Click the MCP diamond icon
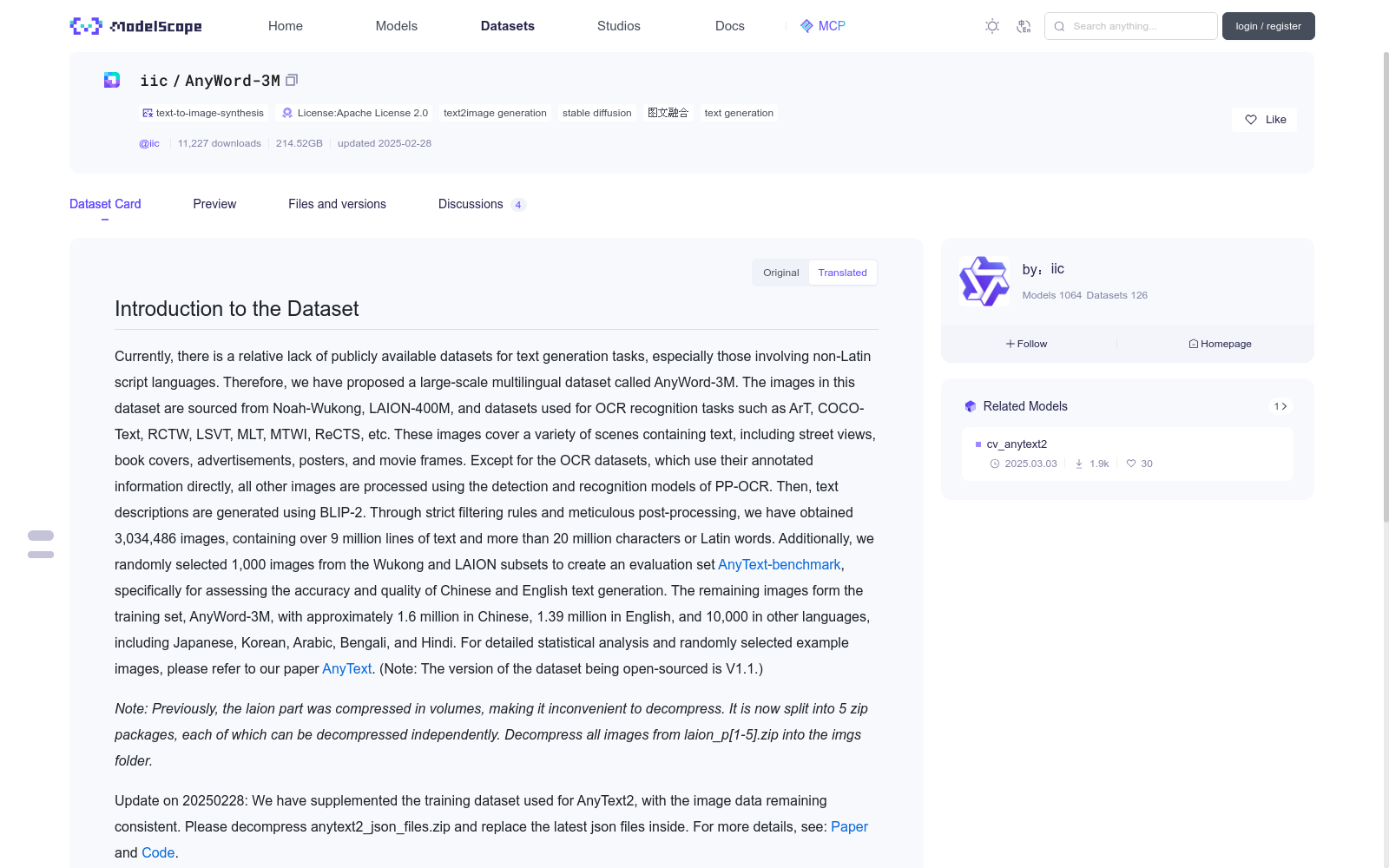1389x868 pixels. click(x=806, y=26)
